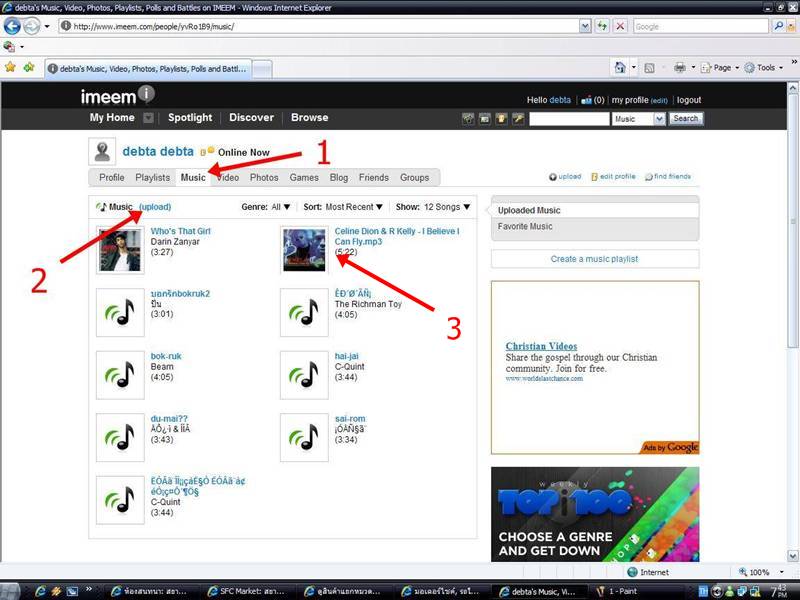Open the IE Tools menu
Image resolution: width=800 pixels, height=600 pixels.
pos(764,67)
